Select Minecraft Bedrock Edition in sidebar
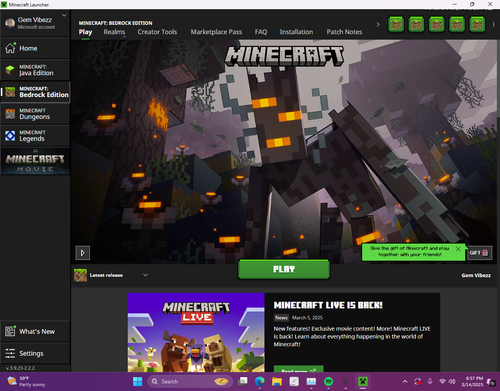Viewport: 500px width, 391px height. [35, 92]
